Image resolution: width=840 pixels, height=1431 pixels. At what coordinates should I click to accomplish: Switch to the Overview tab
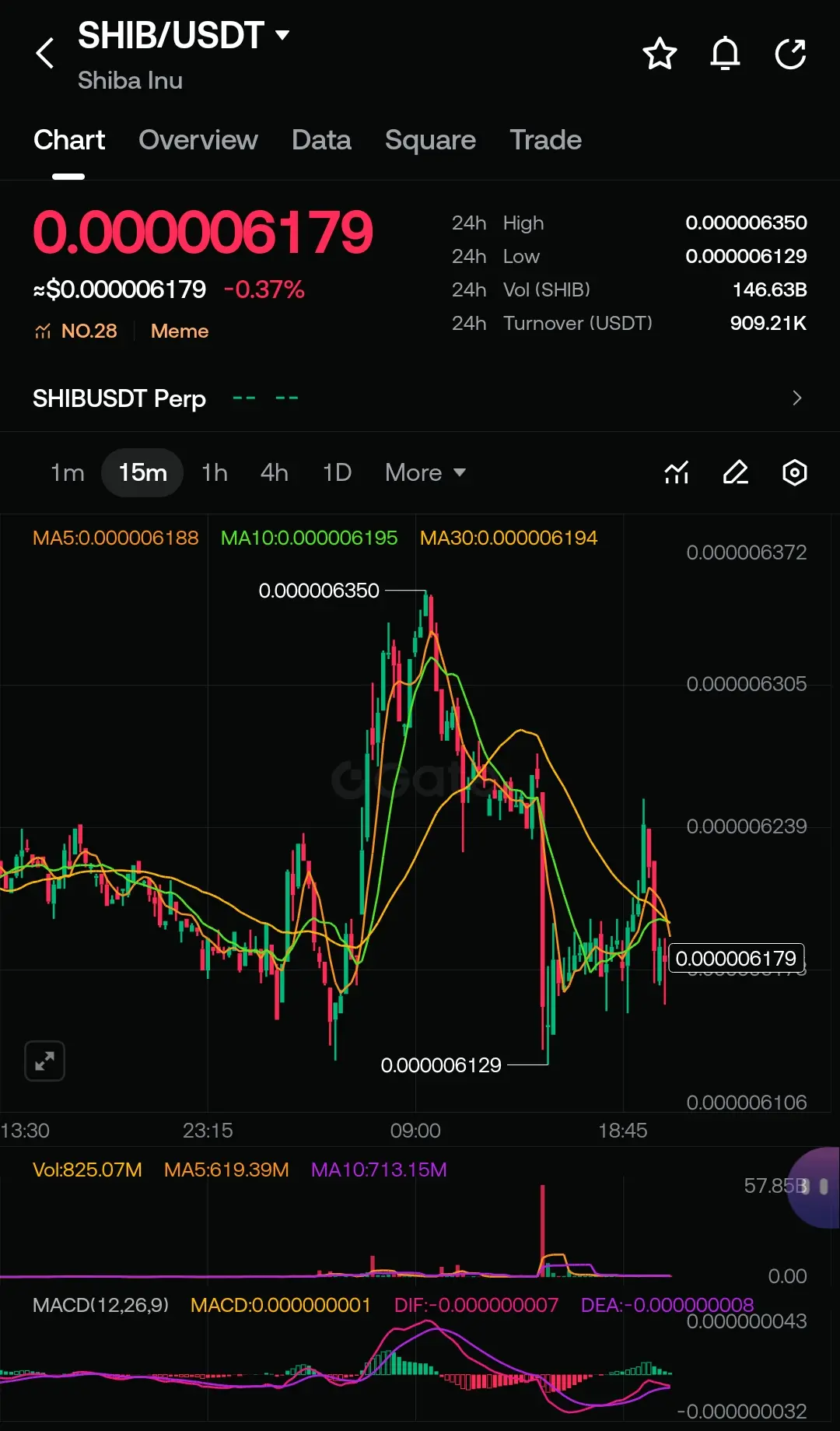198,140
